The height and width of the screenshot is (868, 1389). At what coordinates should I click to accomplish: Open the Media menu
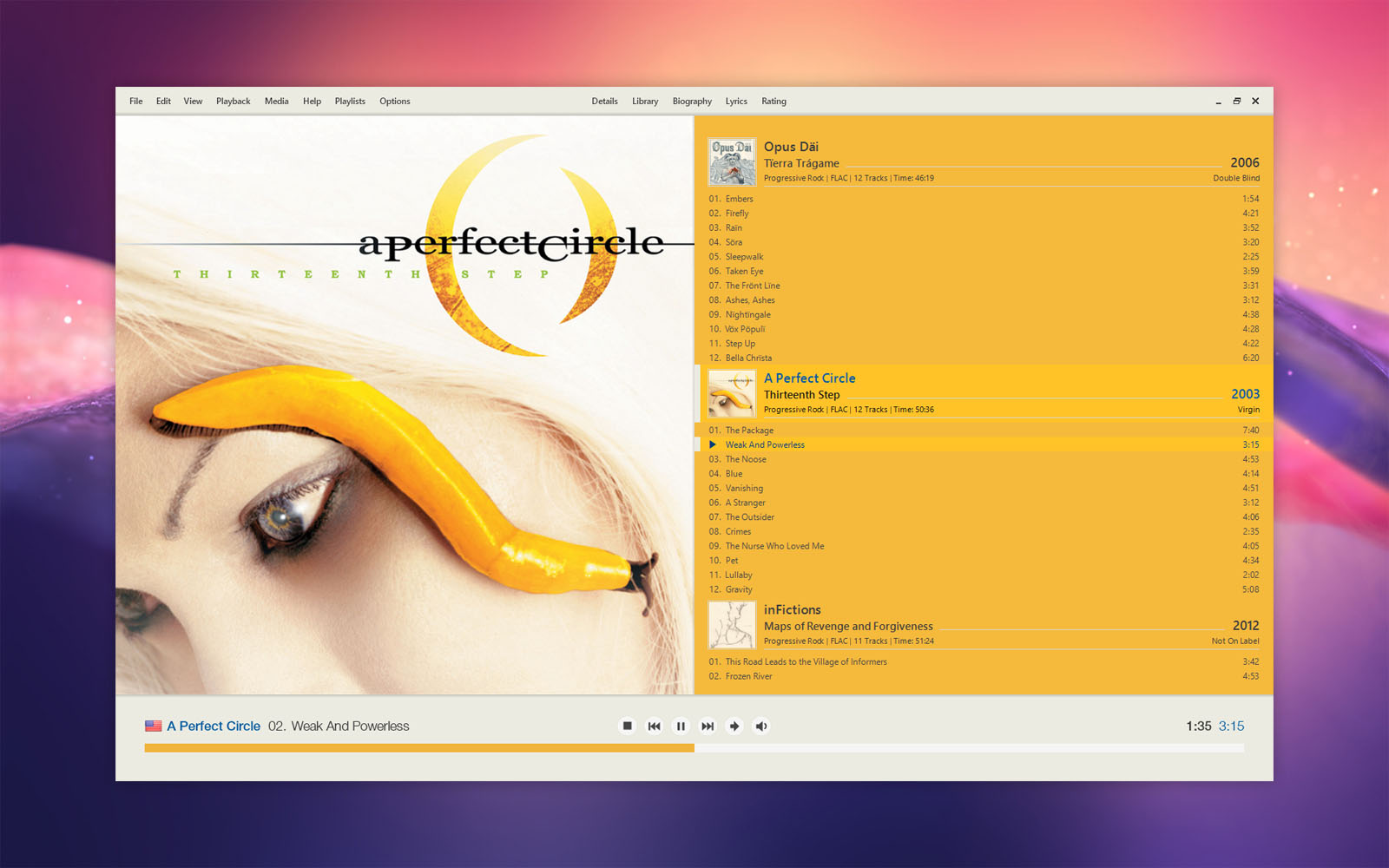tap(276, 101)
